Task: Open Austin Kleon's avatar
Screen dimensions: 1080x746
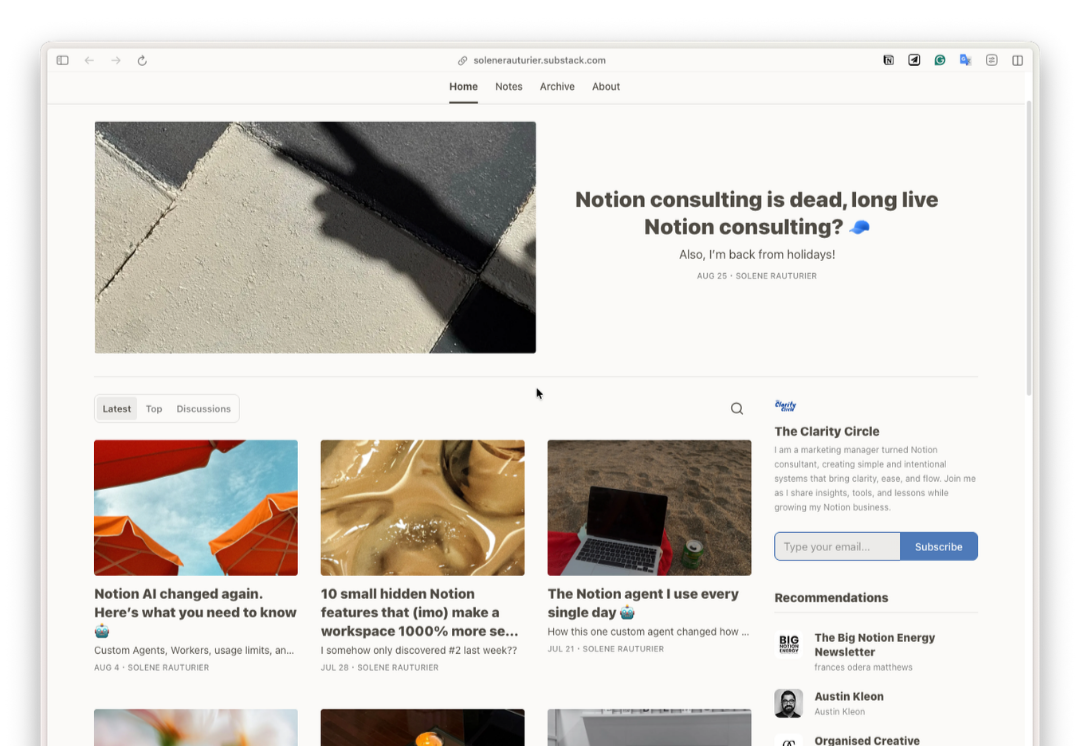Action: click(x=789, y=703)
